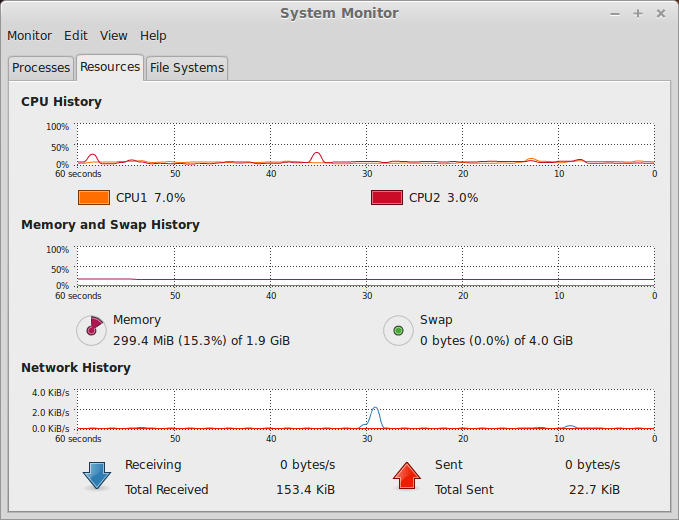Click the '4.0 KiB/s' network axis label
Image resolution: width=679 pixels, height=520 pixels.
coord(50,393)
